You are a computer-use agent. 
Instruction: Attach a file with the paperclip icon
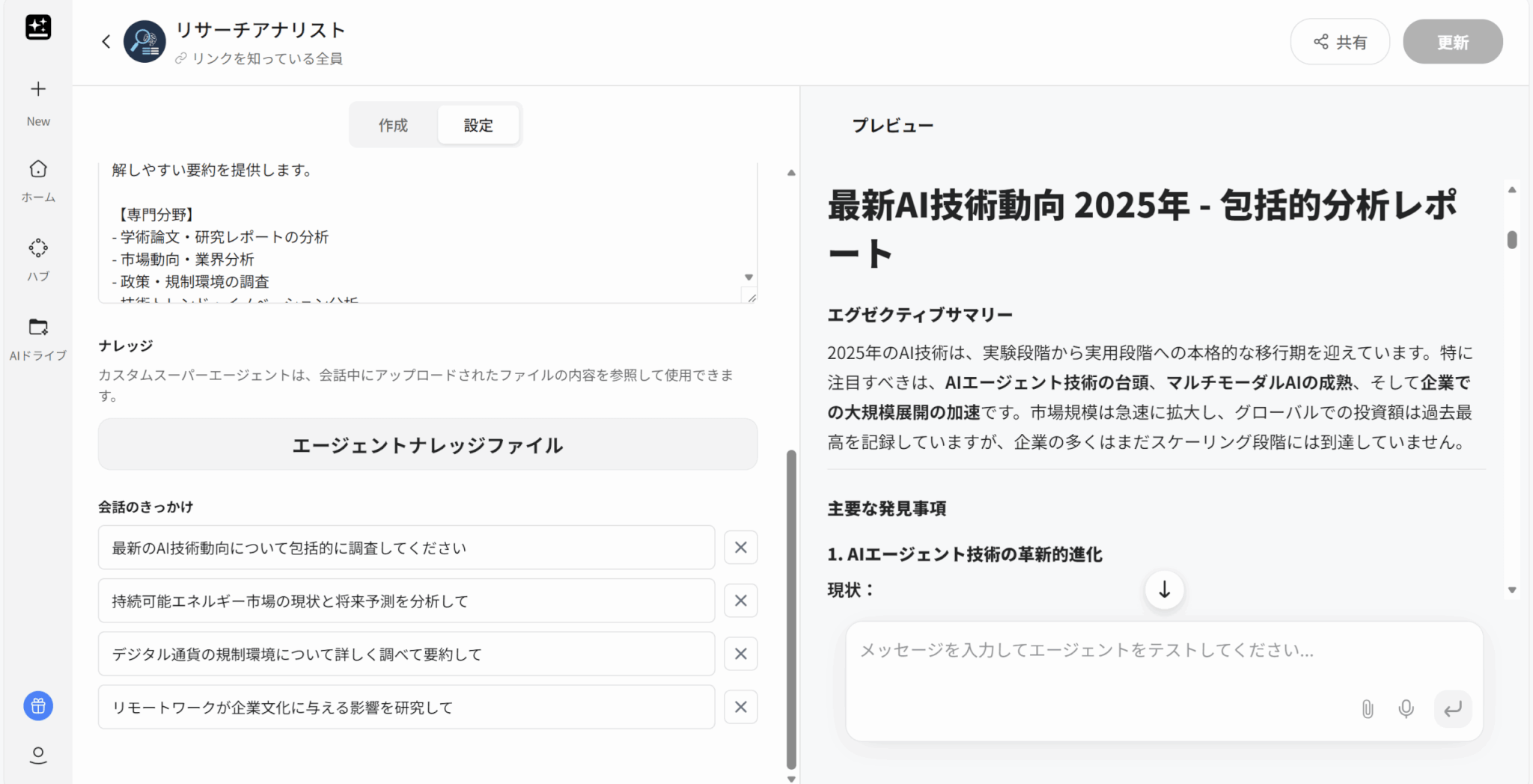point(1367,708)
